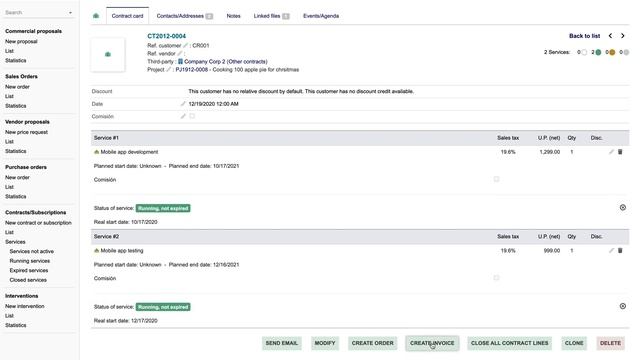Image resolution: width=640 pixels, height=360 pixels.
Task: Open Running services link
Action: pos(30,261)
